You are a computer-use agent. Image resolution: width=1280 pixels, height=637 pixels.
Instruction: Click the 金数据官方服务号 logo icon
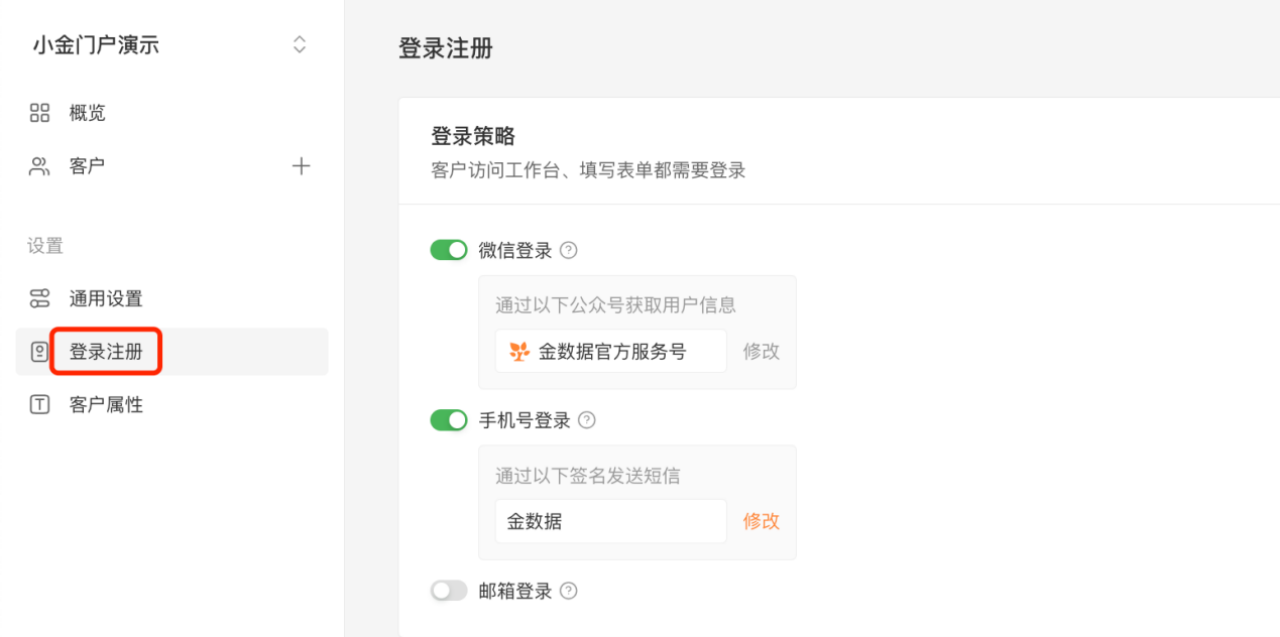pos(519,351)
